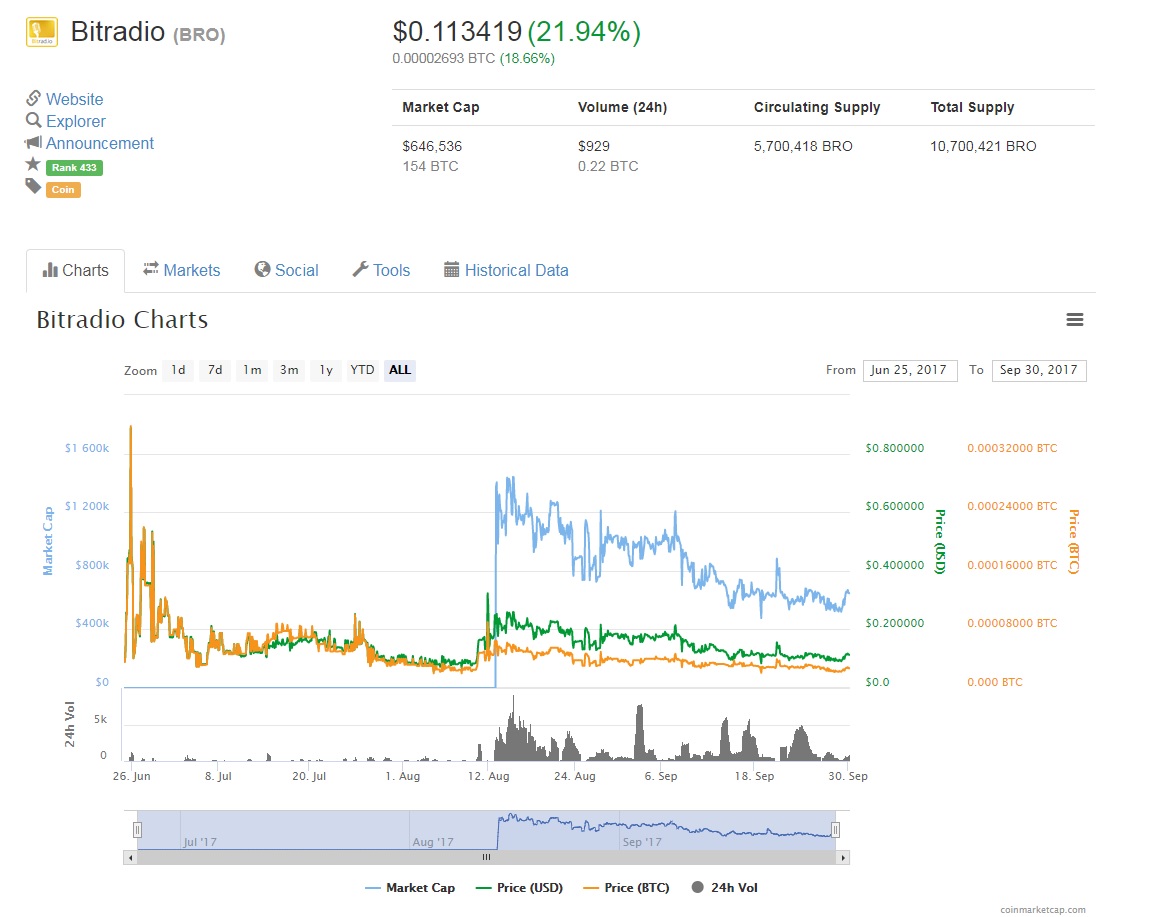
Task: Click the globe icon next to Social
Action: [x=262, y=270]
